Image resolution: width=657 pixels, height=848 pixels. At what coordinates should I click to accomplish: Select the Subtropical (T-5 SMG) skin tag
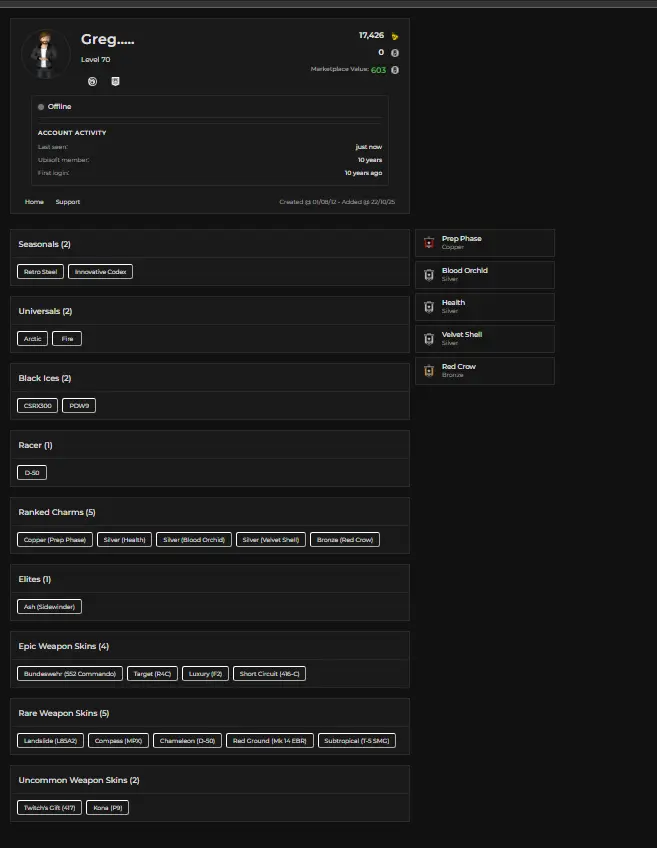point(357,741)
